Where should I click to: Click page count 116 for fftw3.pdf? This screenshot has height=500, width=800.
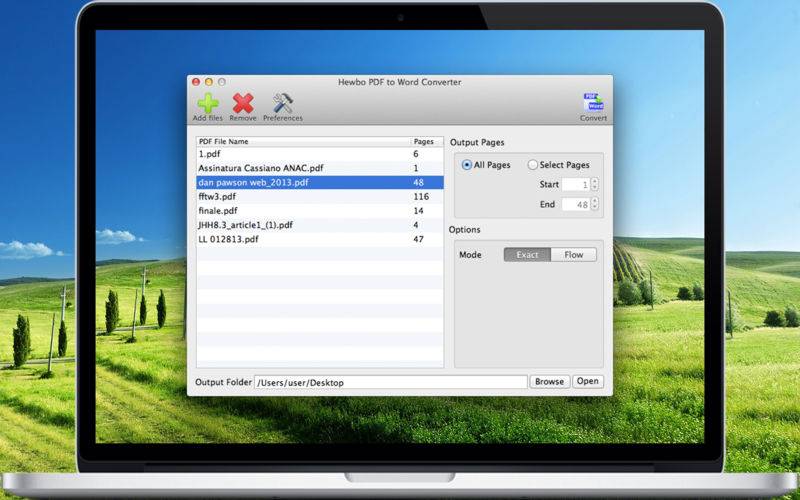421,197
